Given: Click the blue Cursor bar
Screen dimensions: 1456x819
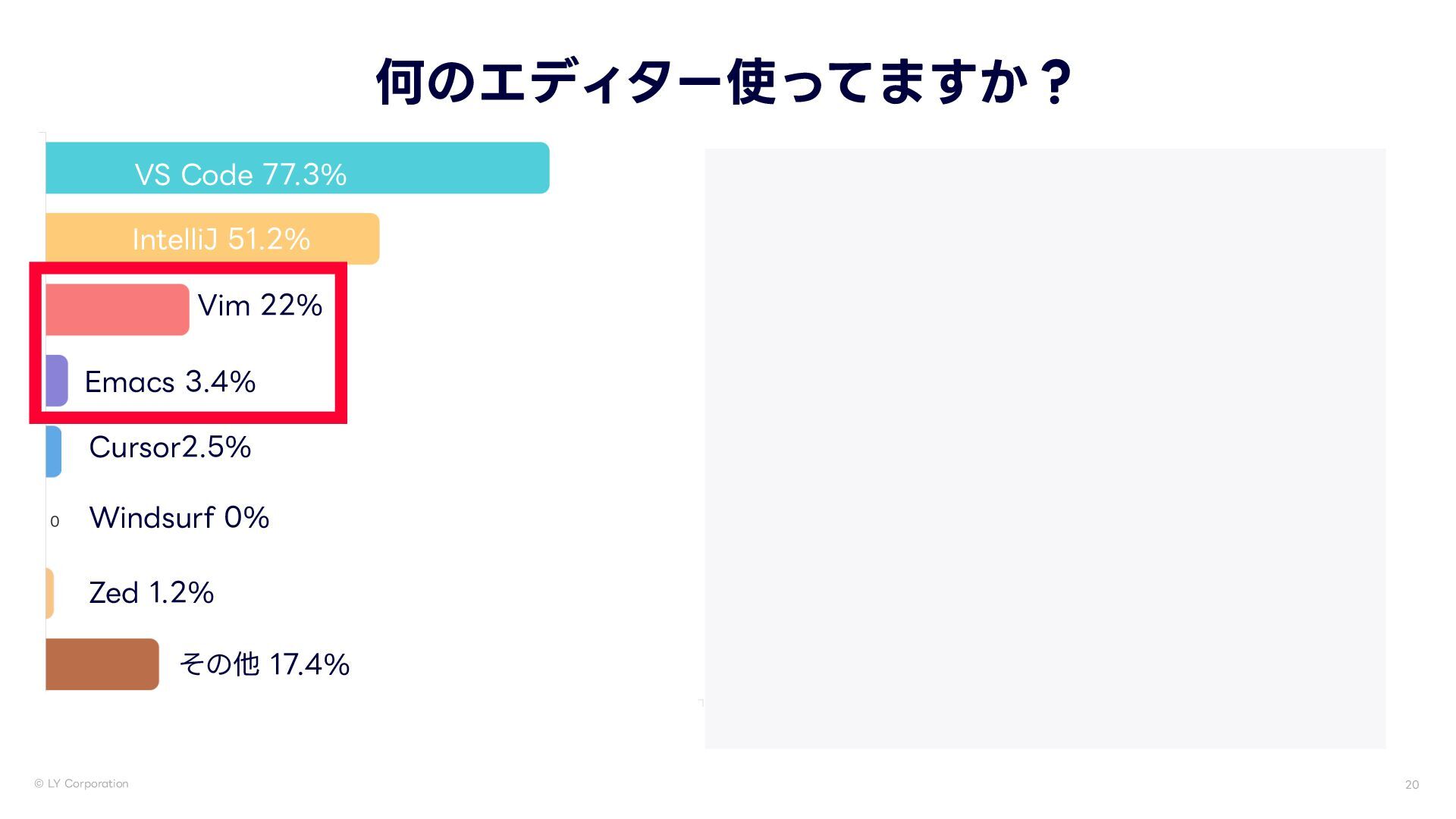Looking at the screenshot, I should point(53,451).
